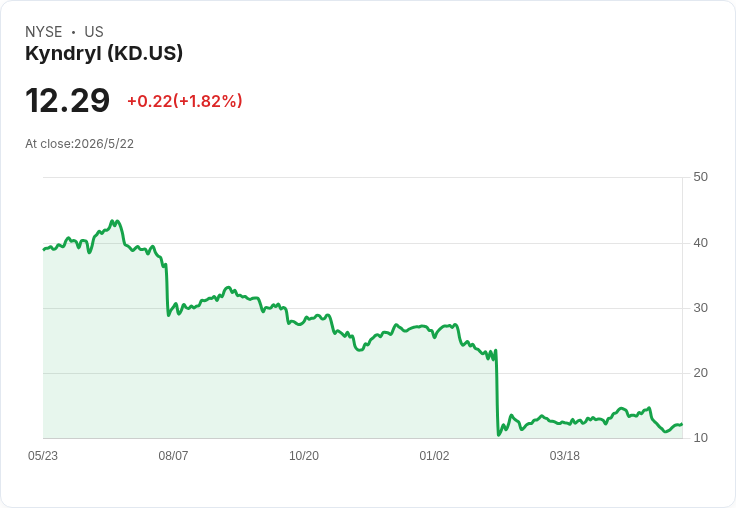This screenshot has height=508, width=736.
Task: Click the chart line's lowest point after crash
Action: coord(498,435)
